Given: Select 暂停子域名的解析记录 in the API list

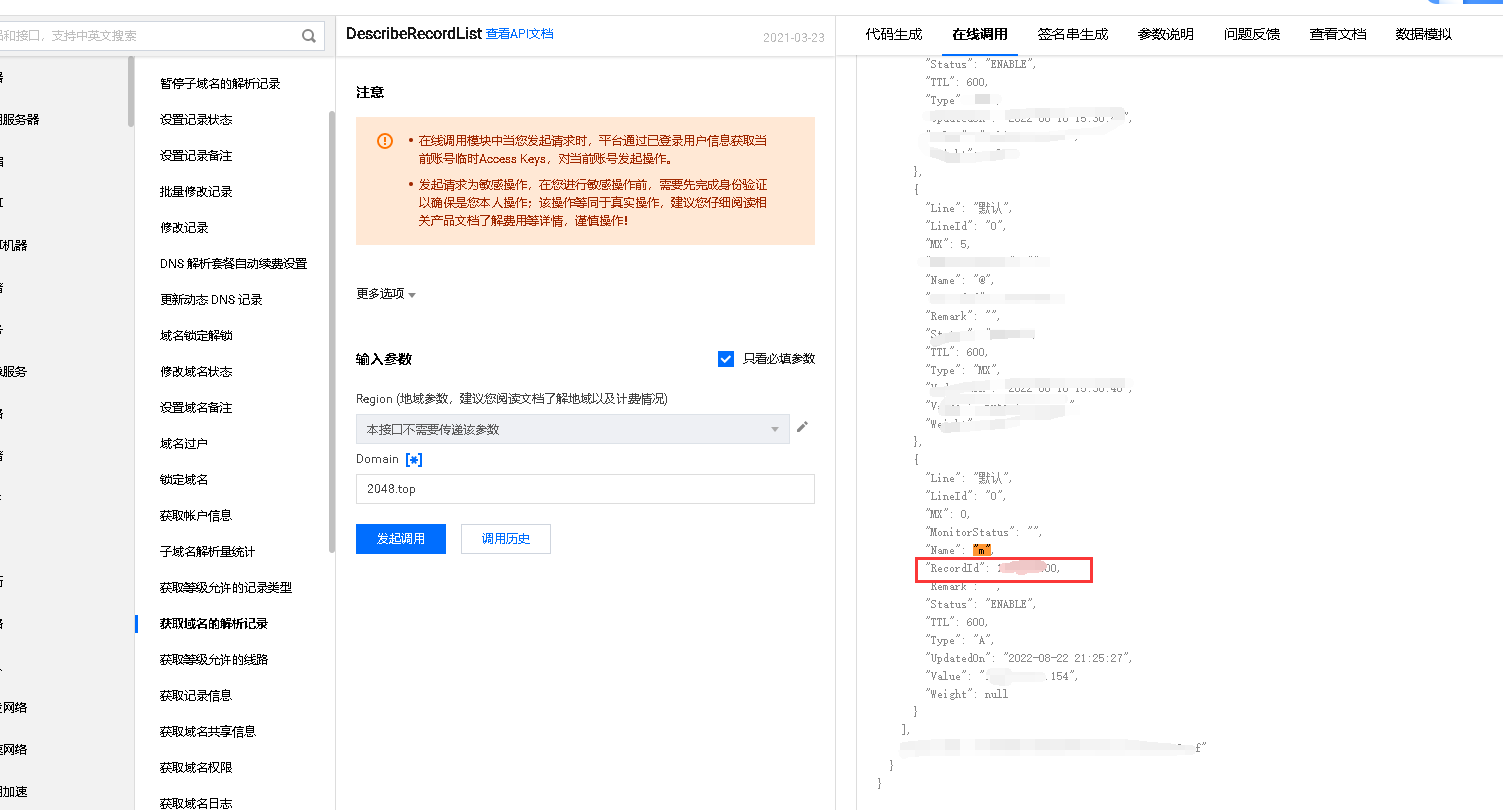Looking at the screenshot, I should (x=220, y=84).
